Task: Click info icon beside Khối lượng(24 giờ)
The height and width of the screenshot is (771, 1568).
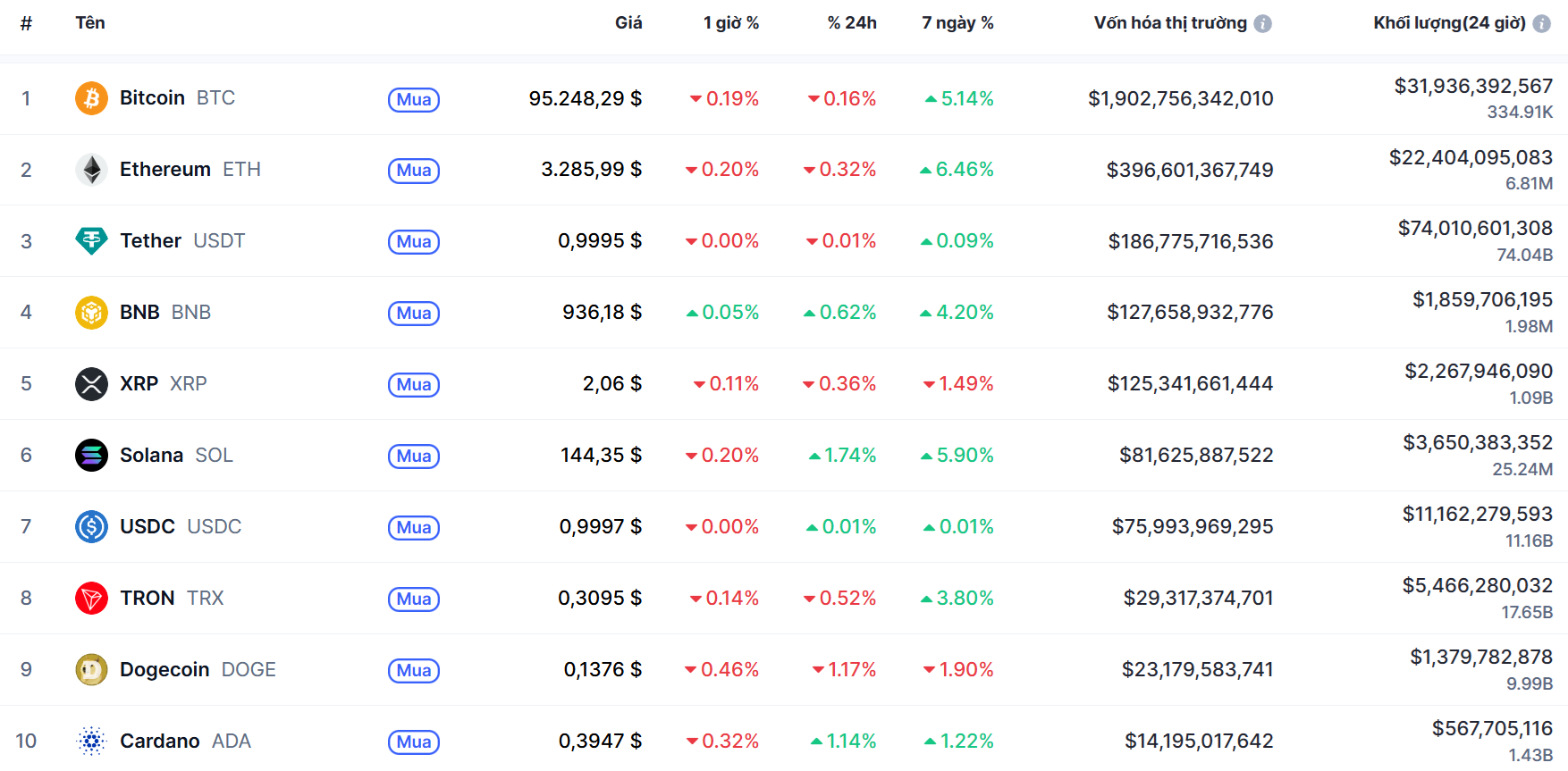Action: 1542,24
